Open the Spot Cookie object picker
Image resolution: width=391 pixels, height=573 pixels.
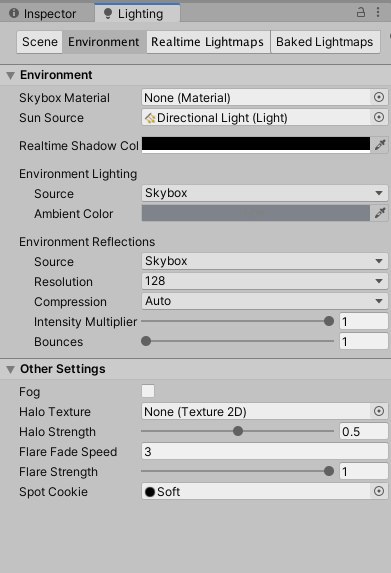pos(379,491)
